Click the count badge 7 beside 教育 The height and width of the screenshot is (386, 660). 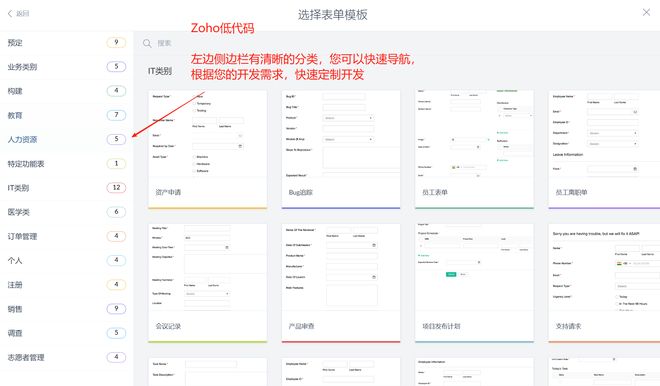(117, 115)
